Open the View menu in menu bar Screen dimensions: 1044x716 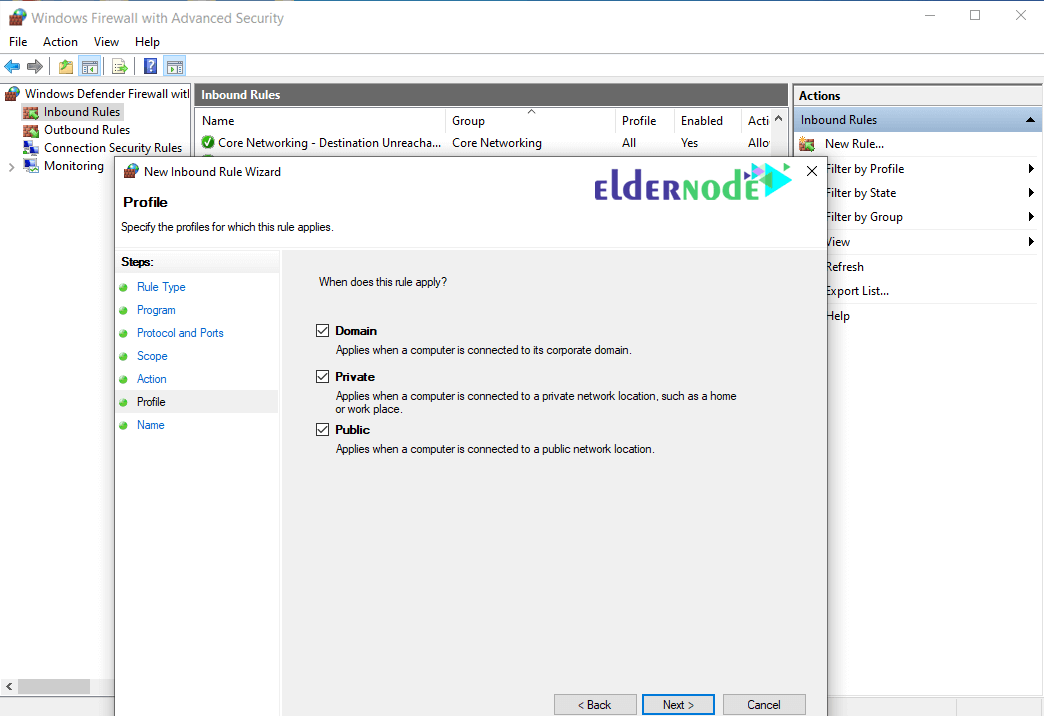[106, 42]
